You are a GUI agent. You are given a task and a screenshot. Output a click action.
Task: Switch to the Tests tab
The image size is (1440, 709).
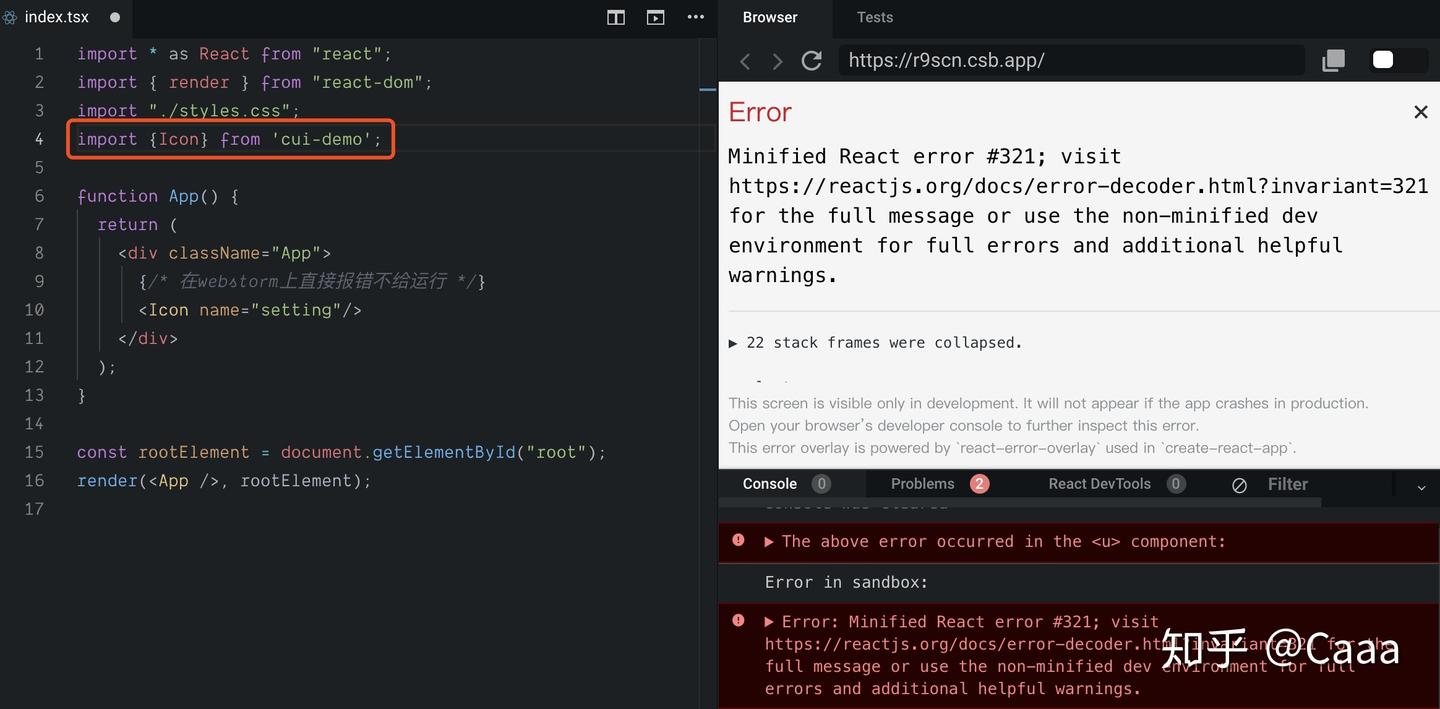[x=874, y=17]
